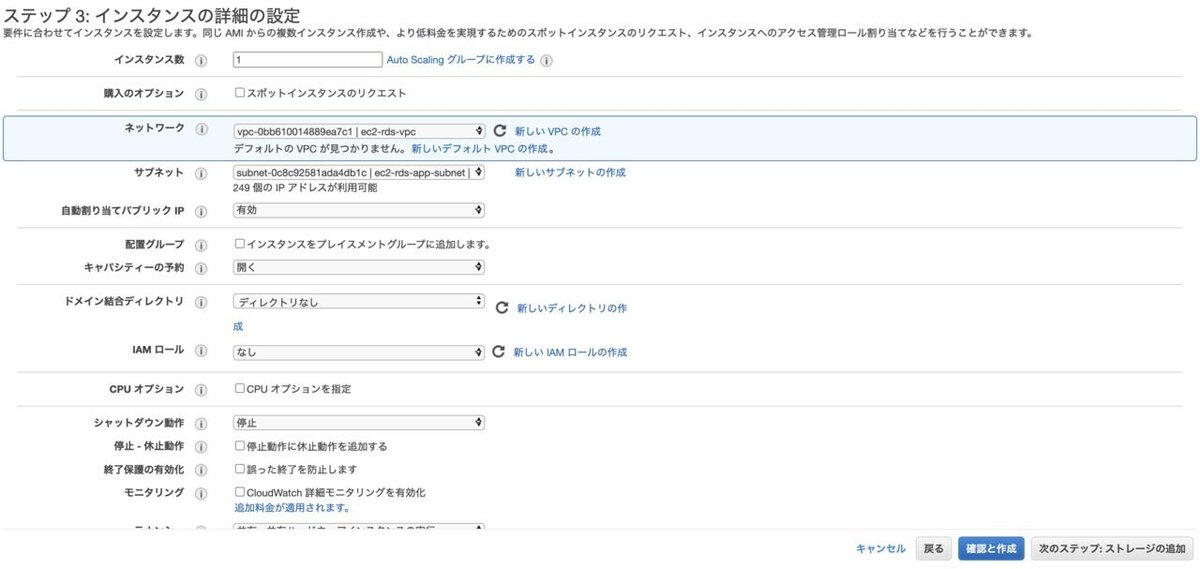
Task: Open 自動割り当てパブリック IP dropdown showing 有効
Action: click(359, 210)
